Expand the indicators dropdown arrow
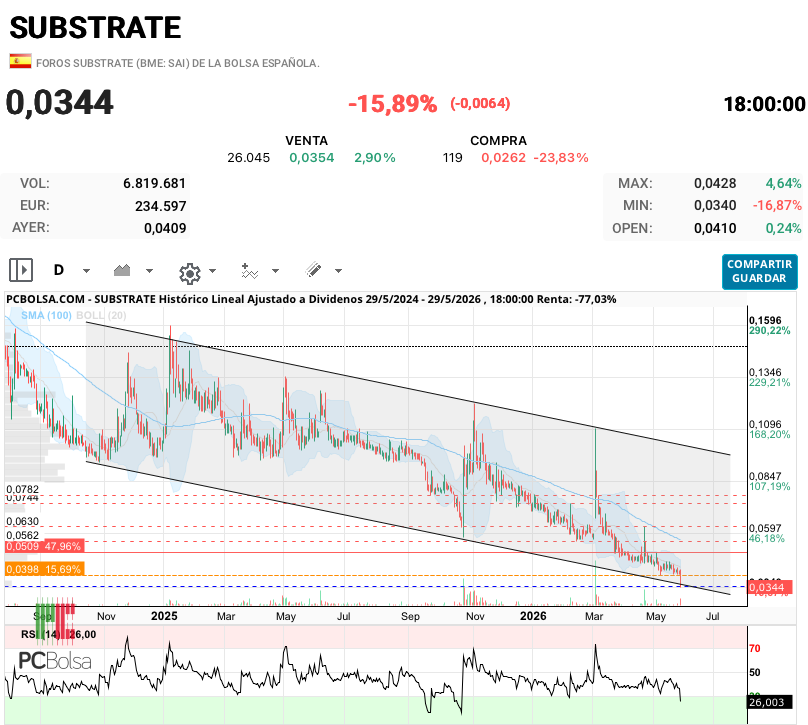This screenshot has height=725, width=808. click(x=275, y=271)
